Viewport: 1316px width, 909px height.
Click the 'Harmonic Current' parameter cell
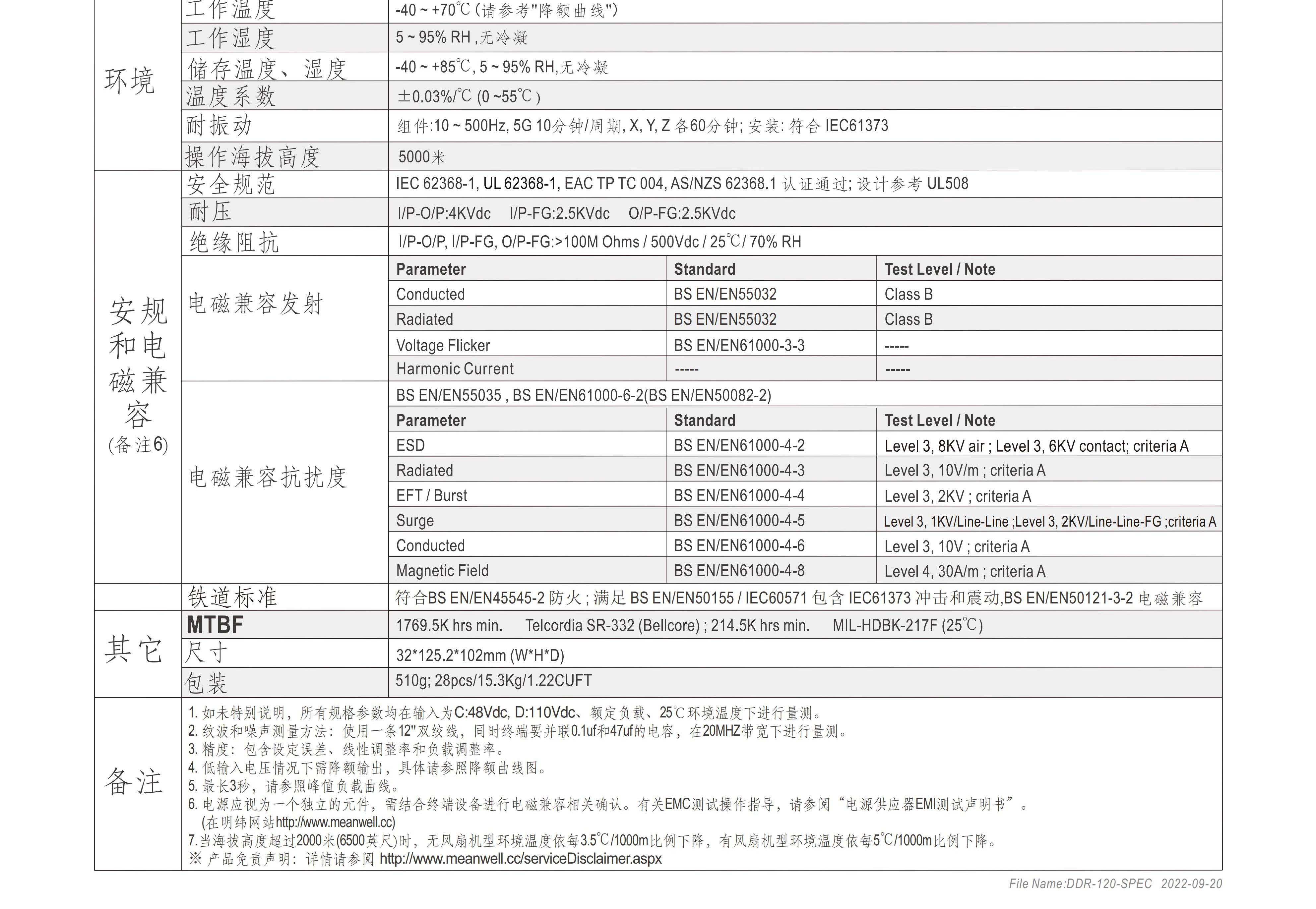click(455, 369)
